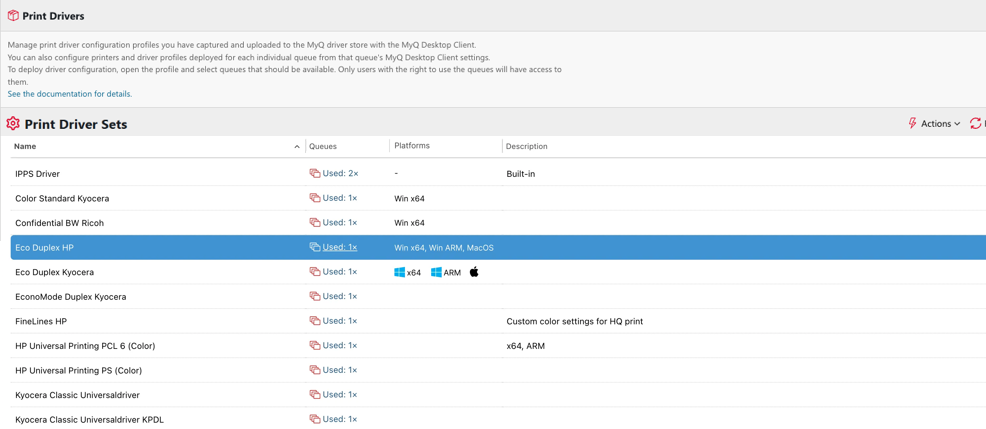Open Used: 1× link for Eco Duplex HP
986x429 pixels.
coord(339,247)
